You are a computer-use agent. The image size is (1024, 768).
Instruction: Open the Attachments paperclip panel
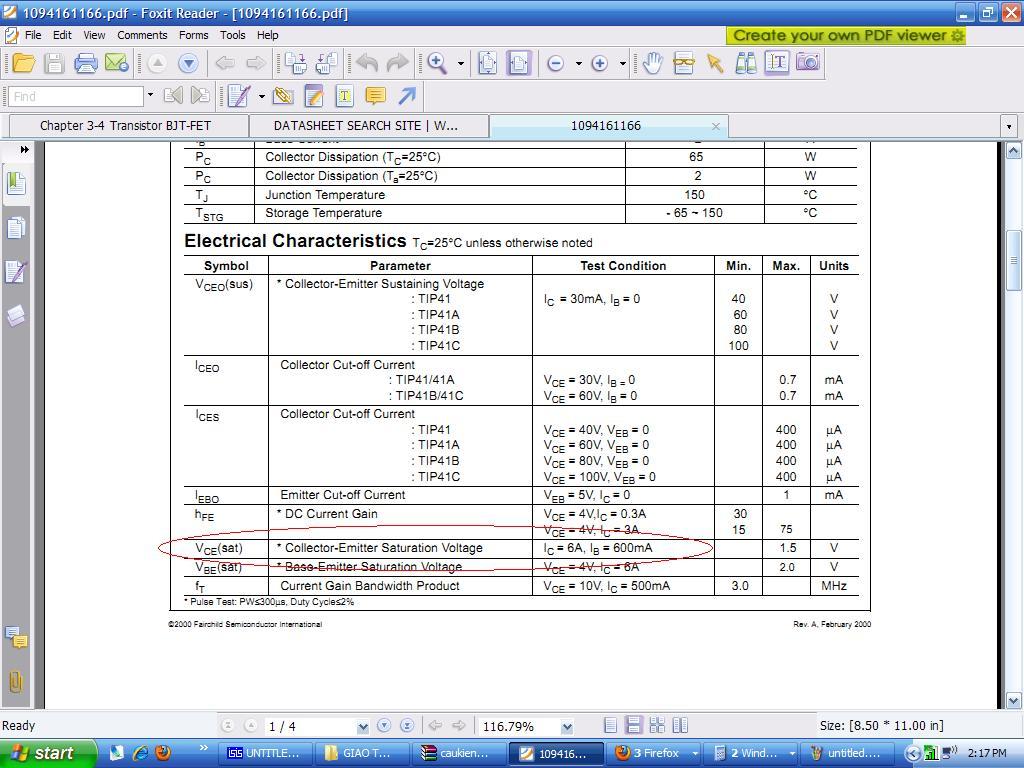tap(16, 682)
